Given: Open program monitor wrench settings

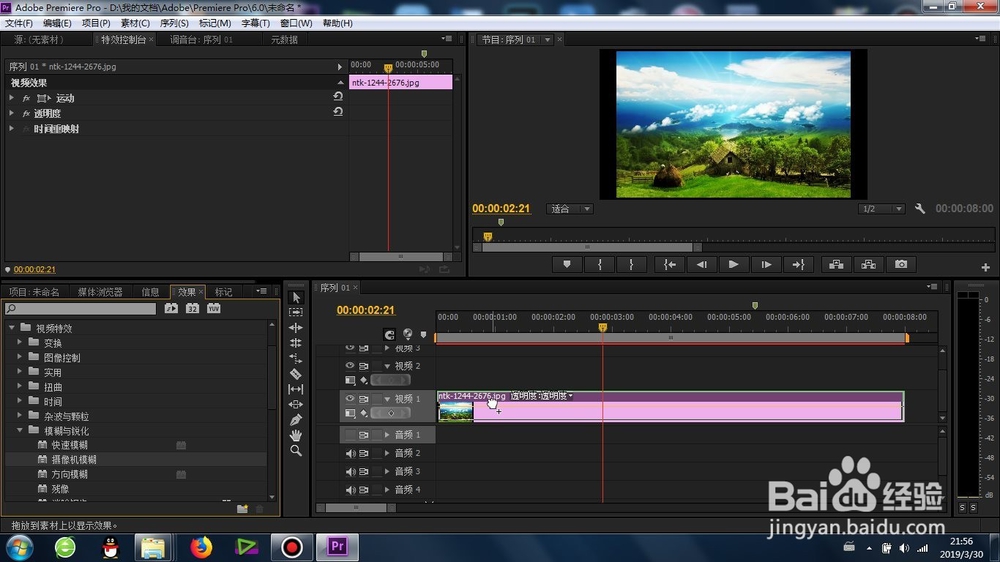Looking at the screenshot, I should 920,209.
